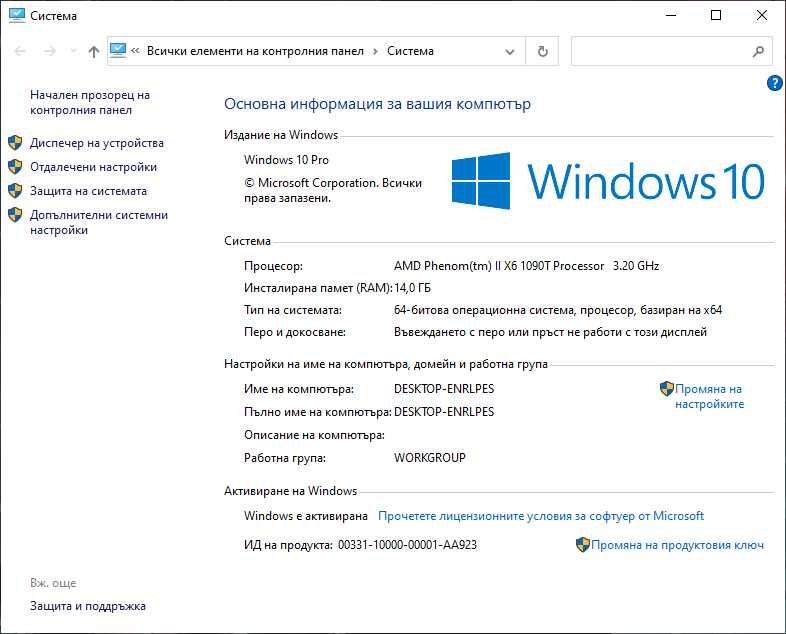786x634 pixels.
Task: Click shield icon beside Промяна на продуктовия ключ
Action: 583,545
